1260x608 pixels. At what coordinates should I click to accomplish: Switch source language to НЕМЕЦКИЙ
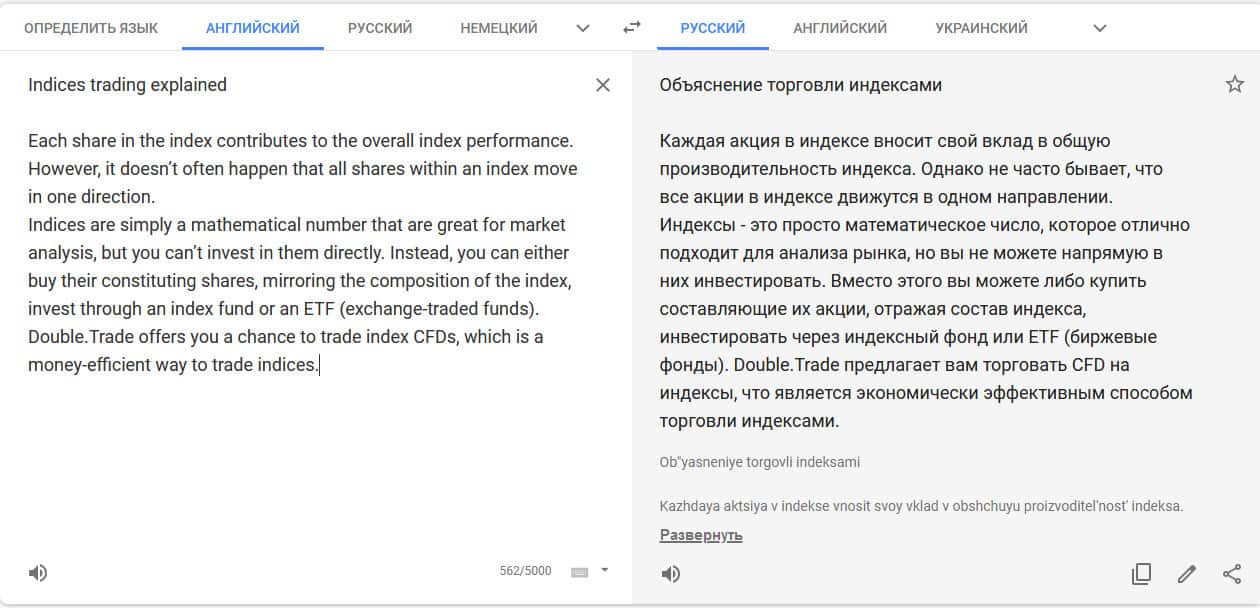pyautogui.click(x=499, y=28)
